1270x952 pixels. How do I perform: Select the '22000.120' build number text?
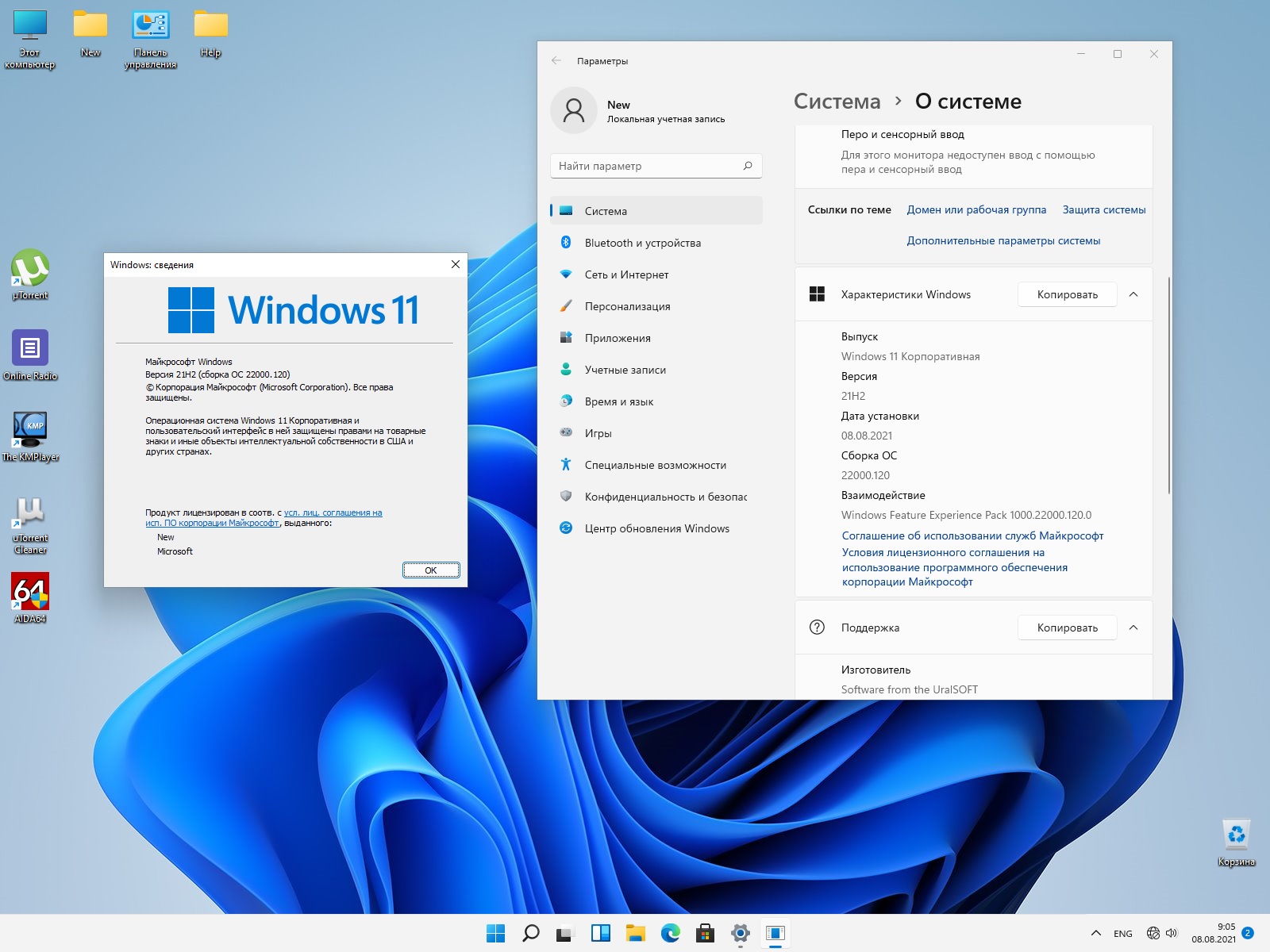point(865,475)
